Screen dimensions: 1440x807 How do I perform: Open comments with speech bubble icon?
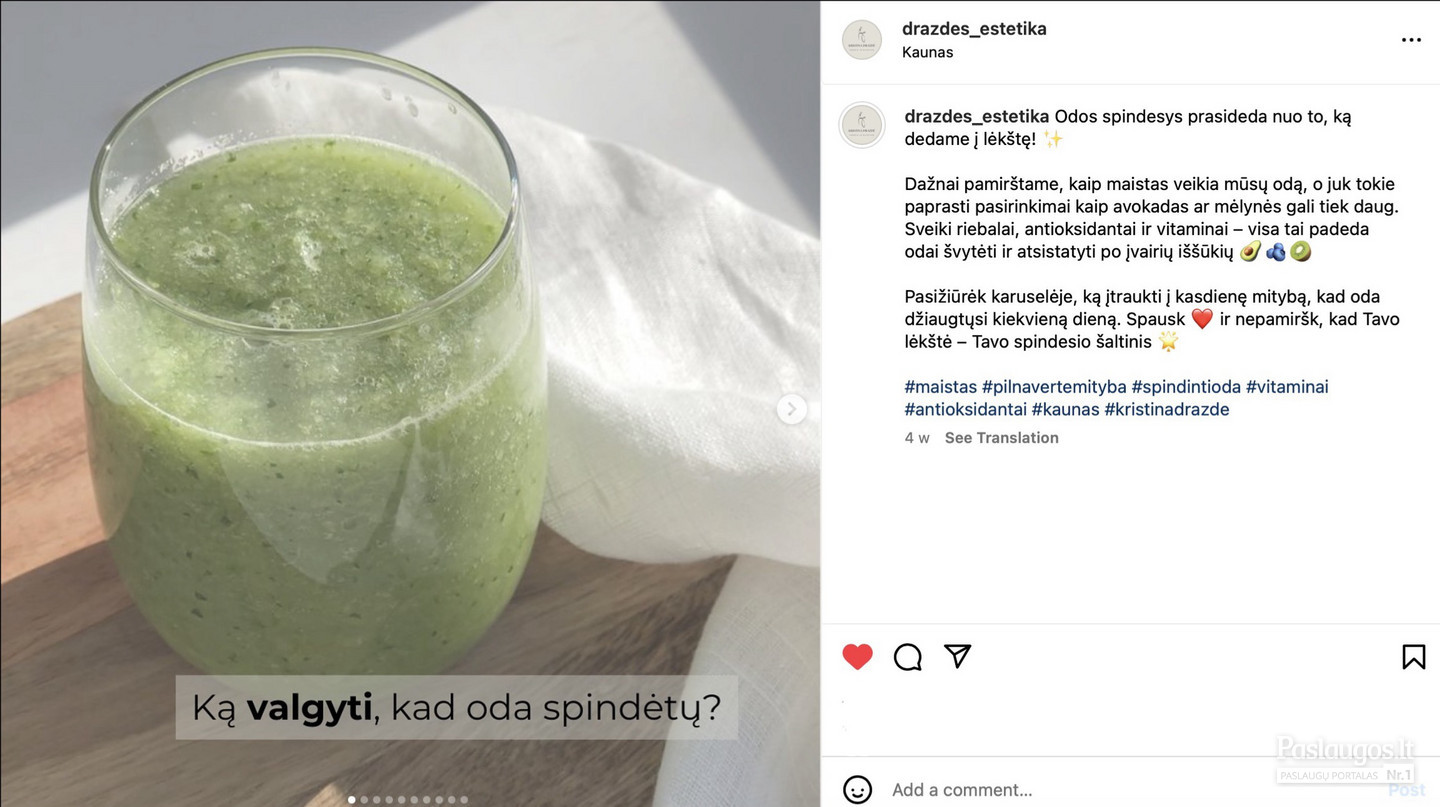(908, 657)
